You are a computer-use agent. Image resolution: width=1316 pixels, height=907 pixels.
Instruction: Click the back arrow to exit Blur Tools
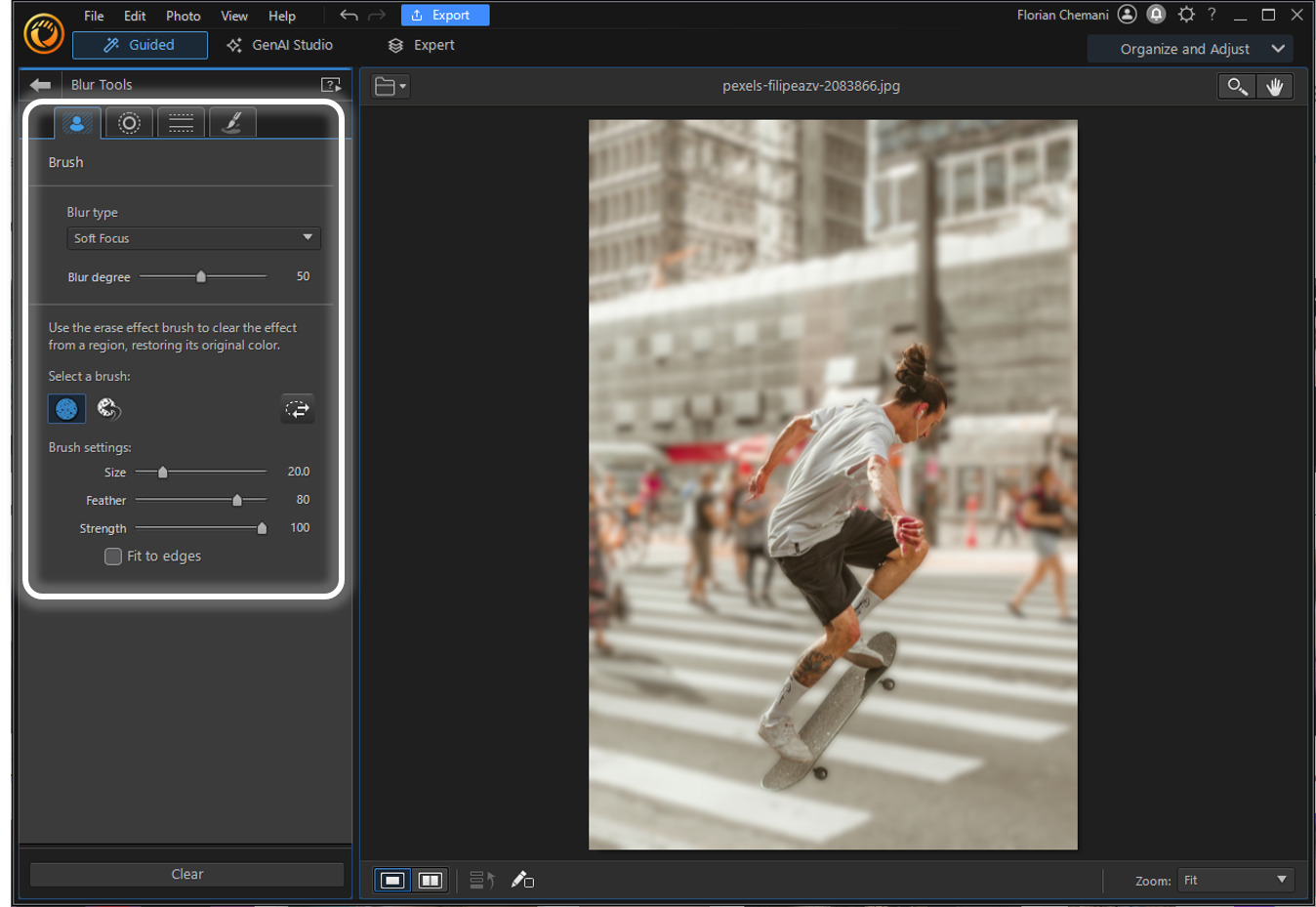pyautogui.click(x=40, y=85)
